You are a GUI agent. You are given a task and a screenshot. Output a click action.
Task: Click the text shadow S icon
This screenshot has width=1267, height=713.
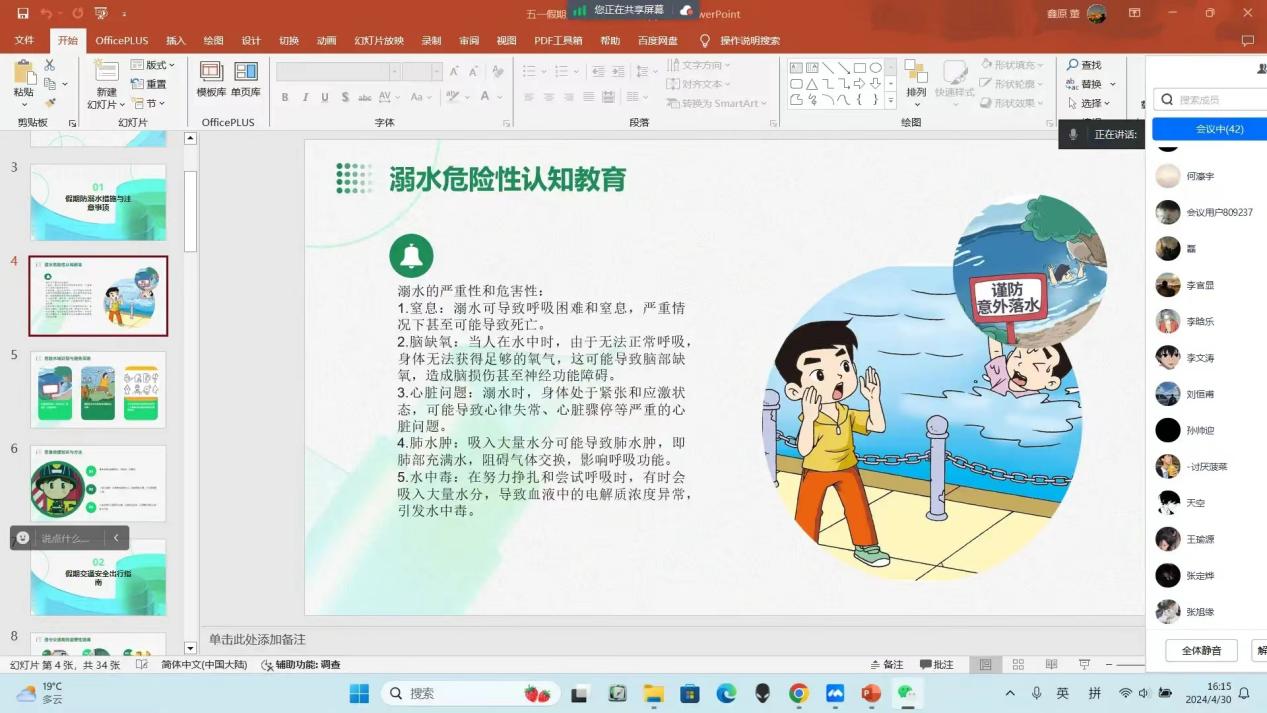pyautogui.click(x=345, y=97)
